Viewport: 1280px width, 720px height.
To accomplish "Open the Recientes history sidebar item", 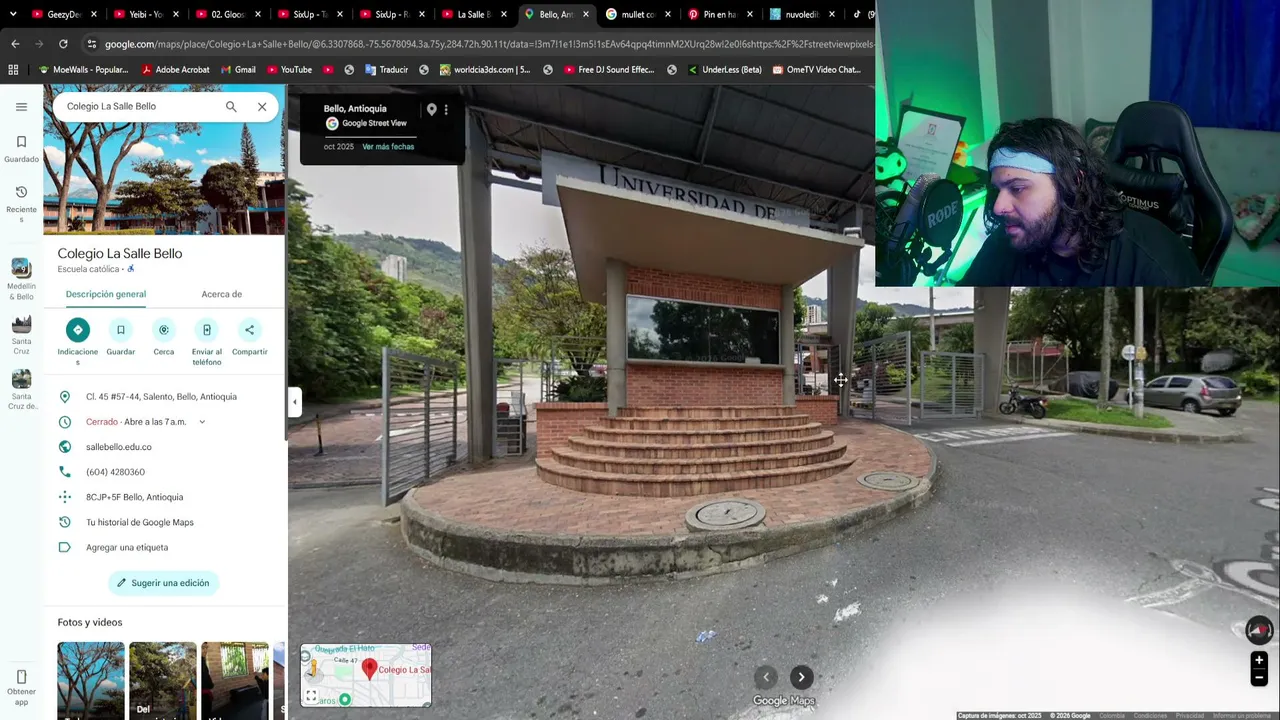I will pyautogui.click(x=21, y=204).
